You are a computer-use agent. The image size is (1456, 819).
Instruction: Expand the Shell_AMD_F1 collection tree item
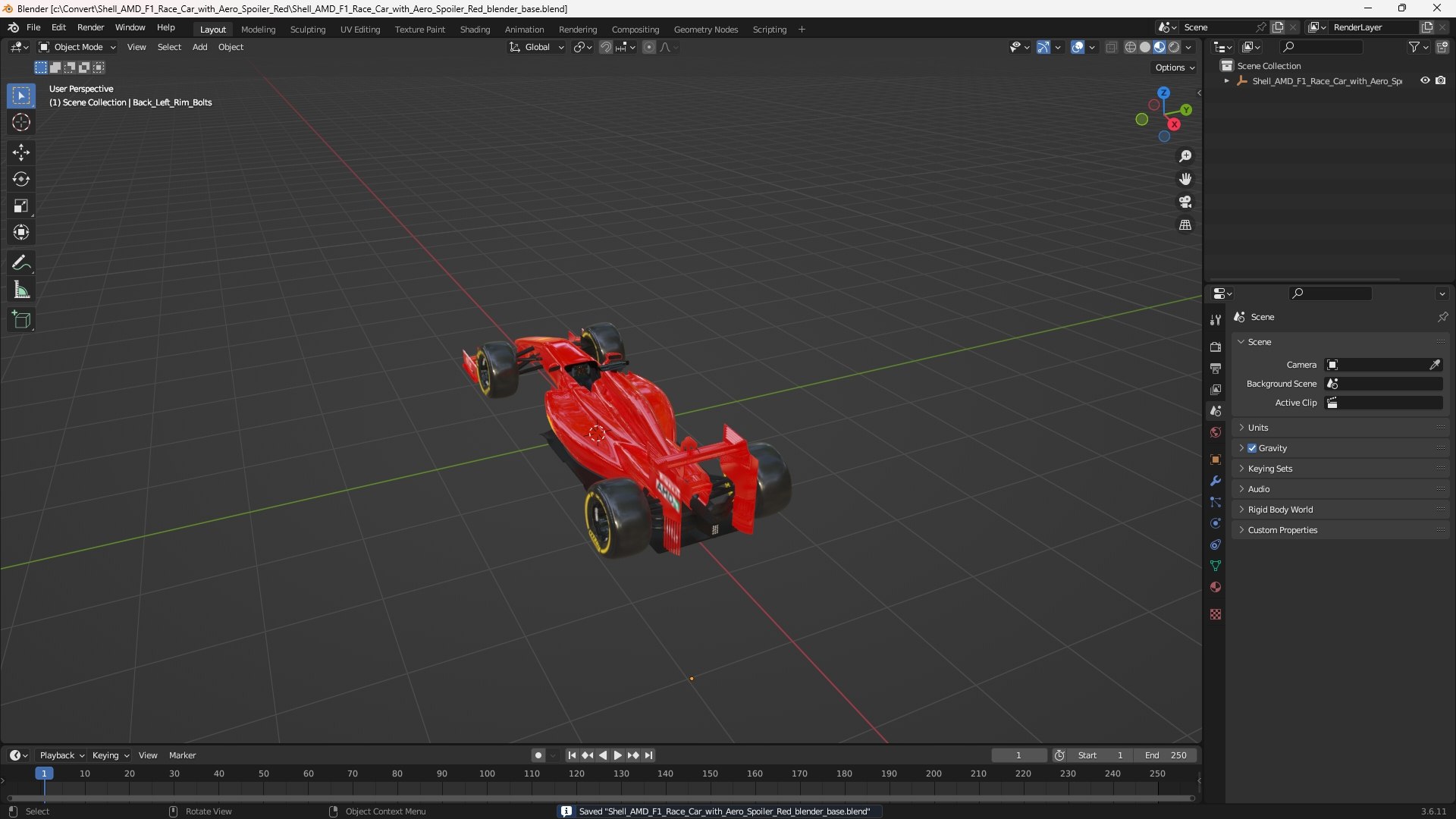click(1227, 80)
